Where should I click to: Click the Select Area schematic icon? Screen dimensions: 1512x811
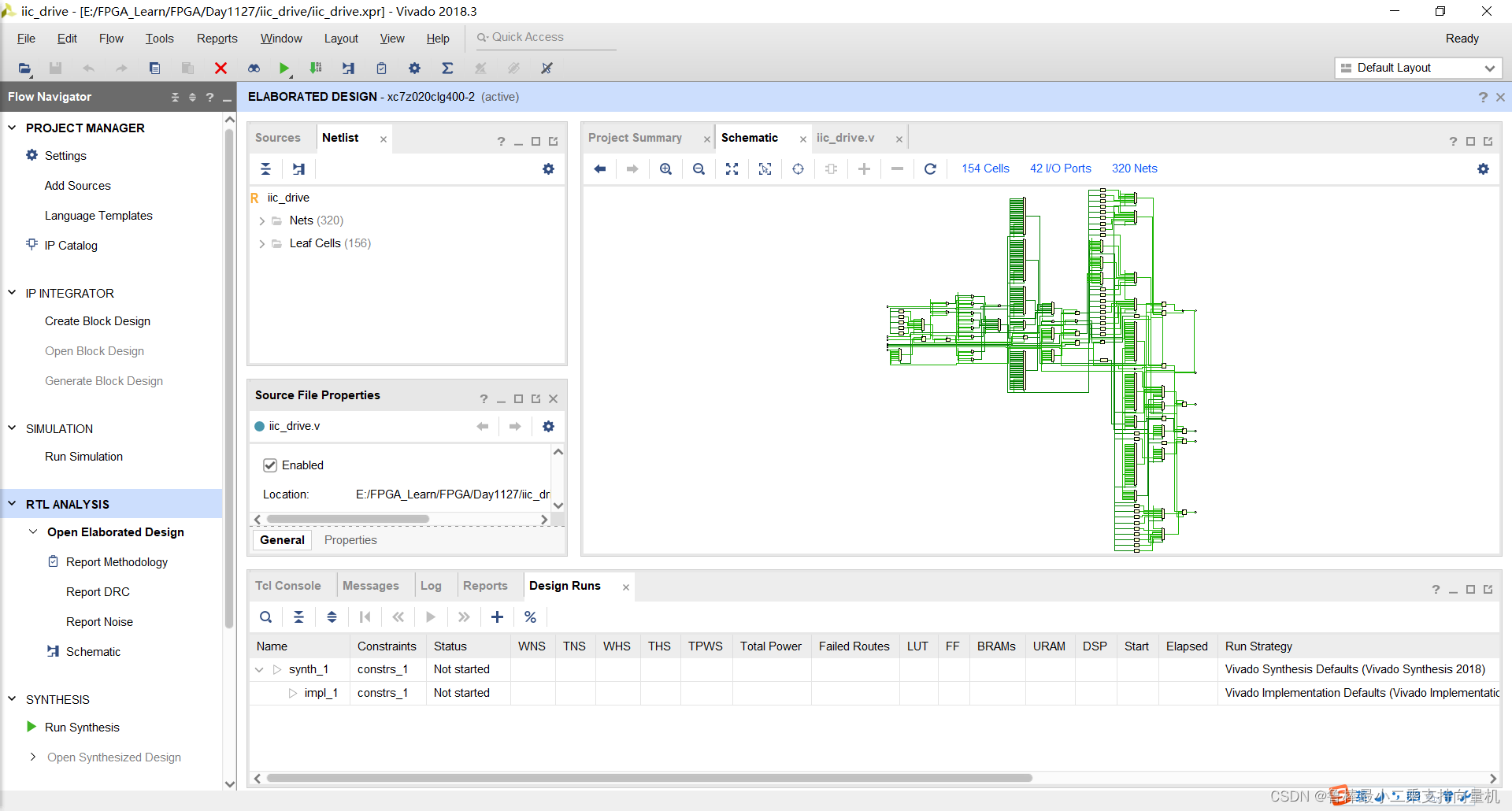pos(765,168)
